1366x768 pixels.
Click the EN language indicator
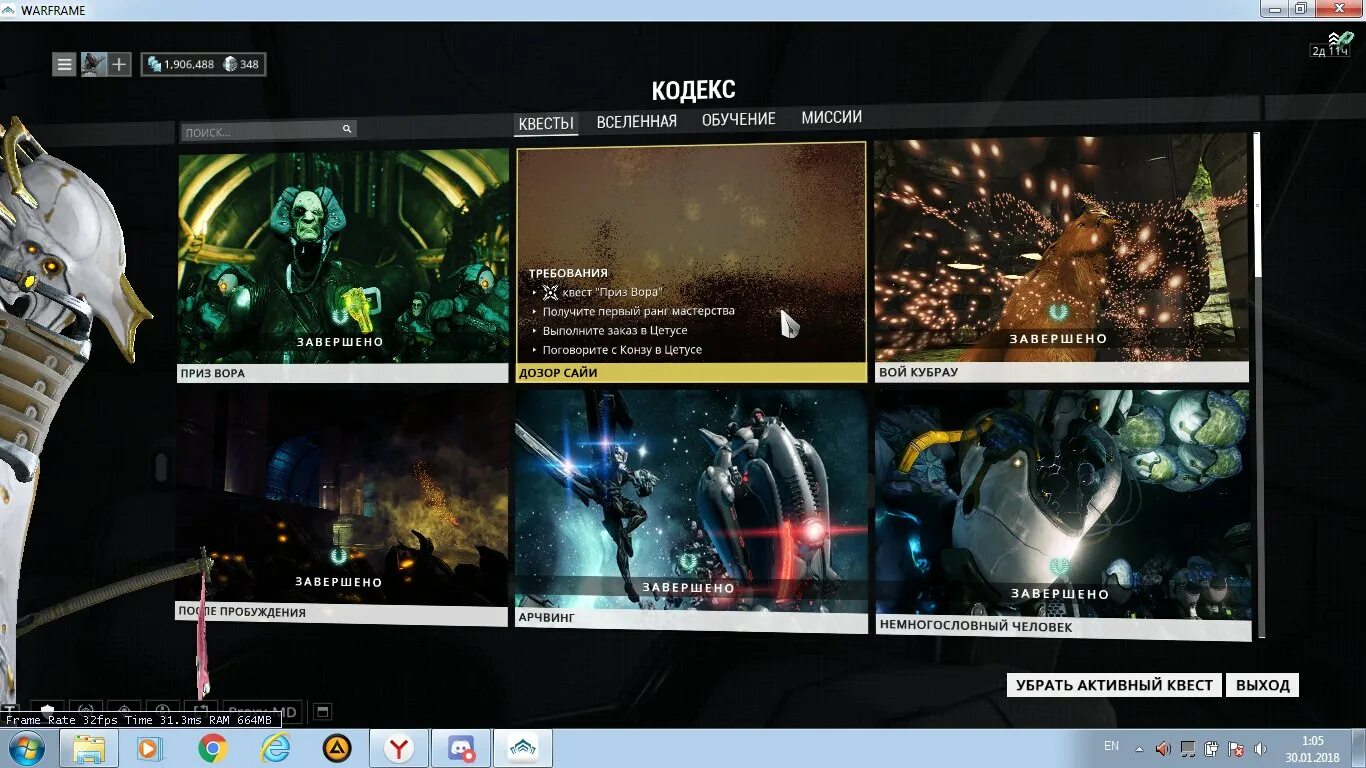(1111, 746)
